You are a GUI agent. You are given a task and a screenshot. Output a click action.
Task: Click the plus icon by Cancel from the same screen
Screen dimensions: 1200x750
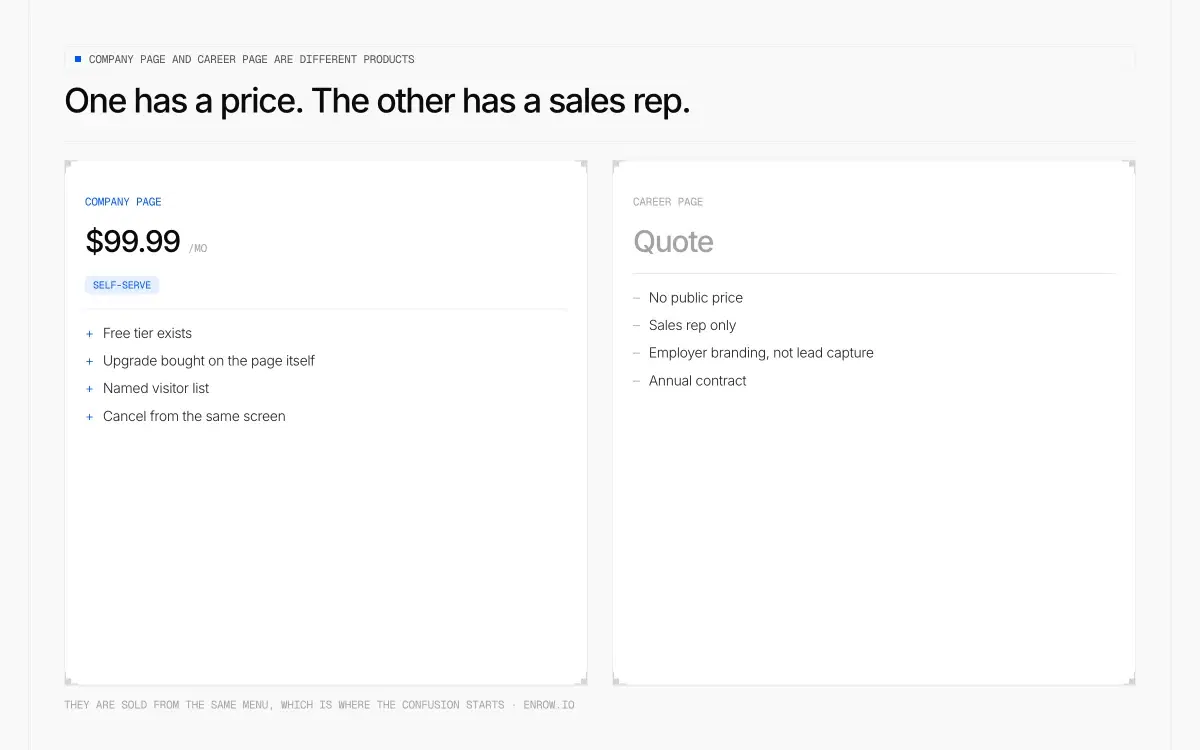click(x=90, y=417)
